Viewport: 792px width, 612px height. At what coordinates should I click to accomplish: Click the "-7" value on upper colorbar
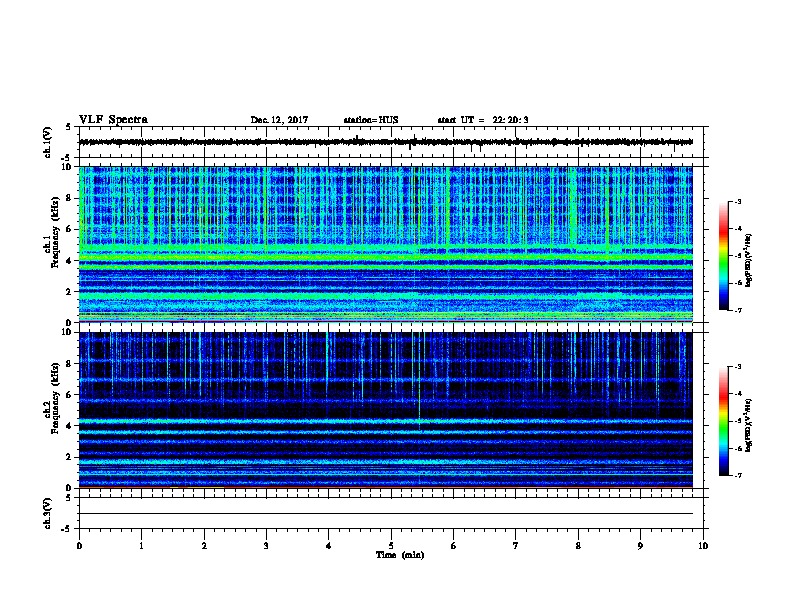[738, 310]
